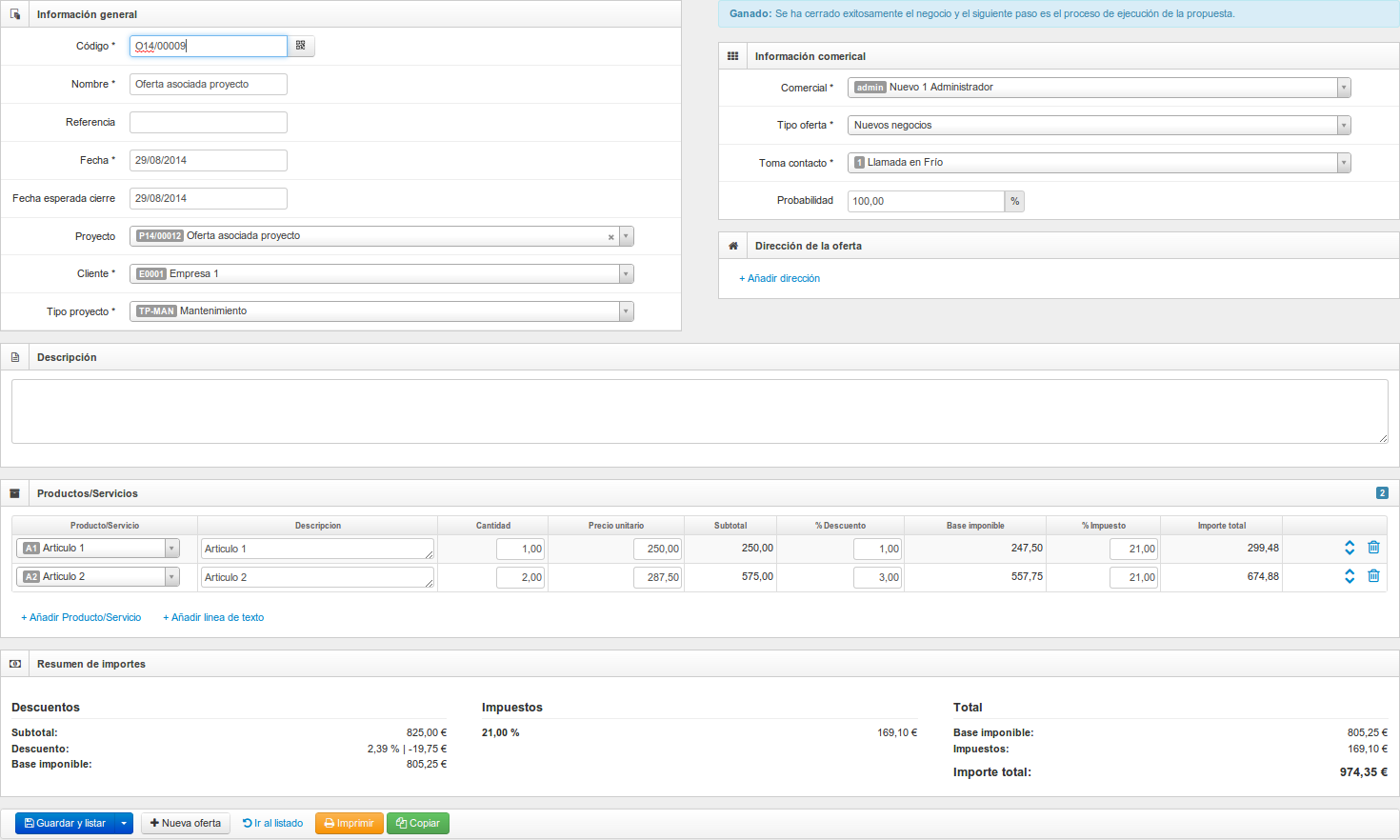1400x840 pixels.
Task: Delete the Articulo 2 row with the trash icon
Action: coord(1373,576)
